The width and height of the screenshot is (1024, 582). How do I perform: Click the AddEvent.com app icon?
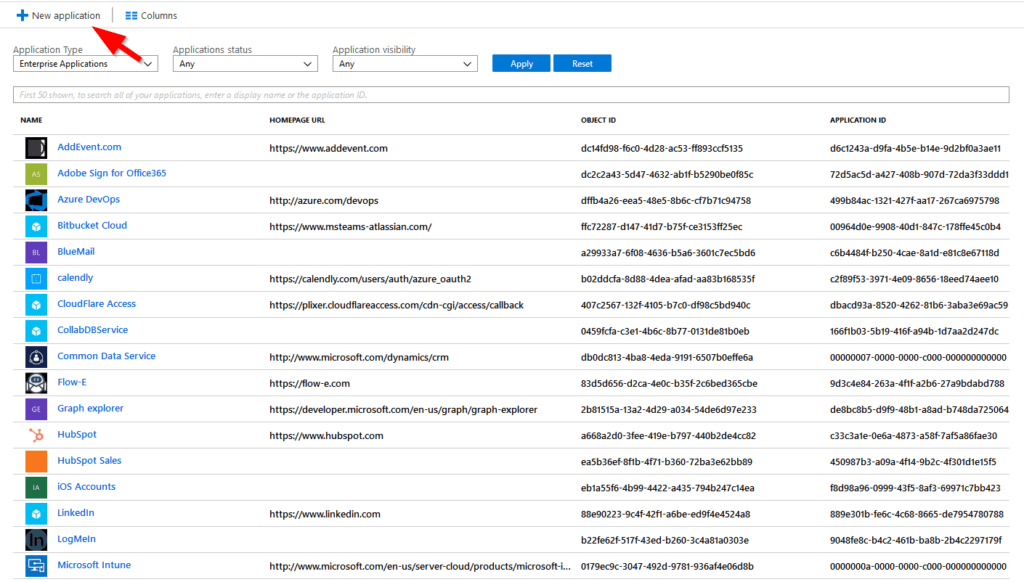[x=36, y=148]
